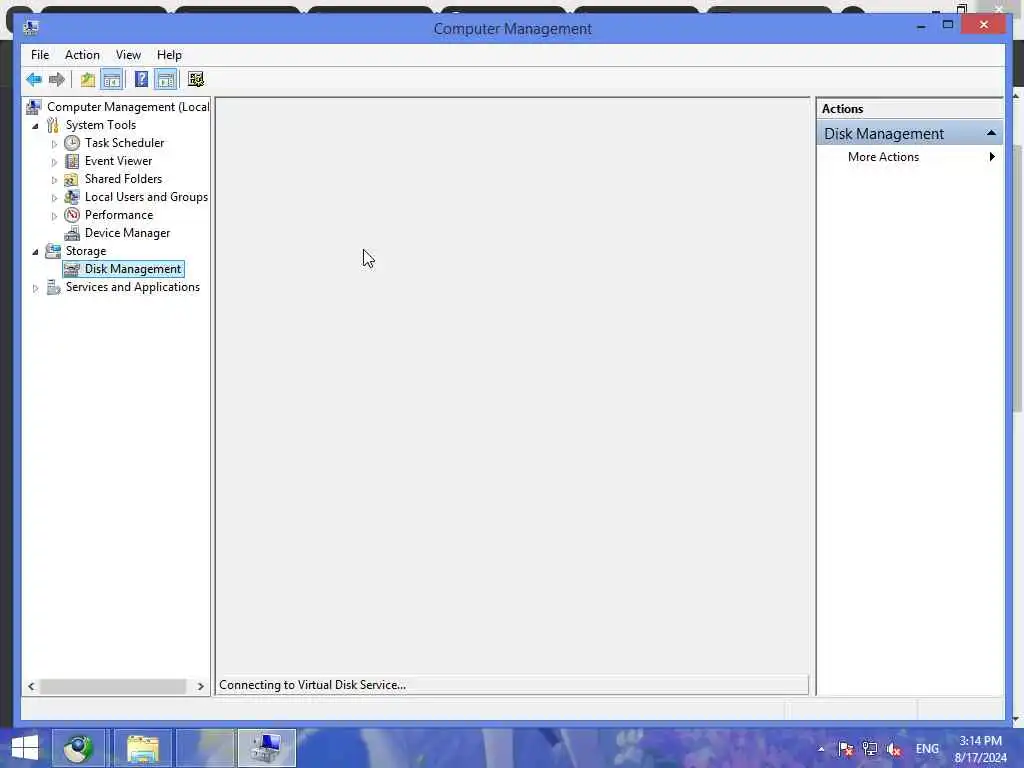The height and width of the screenshot is (768, 1024).
Task: Click the Up one level folder icon
Action: (88, 80)
